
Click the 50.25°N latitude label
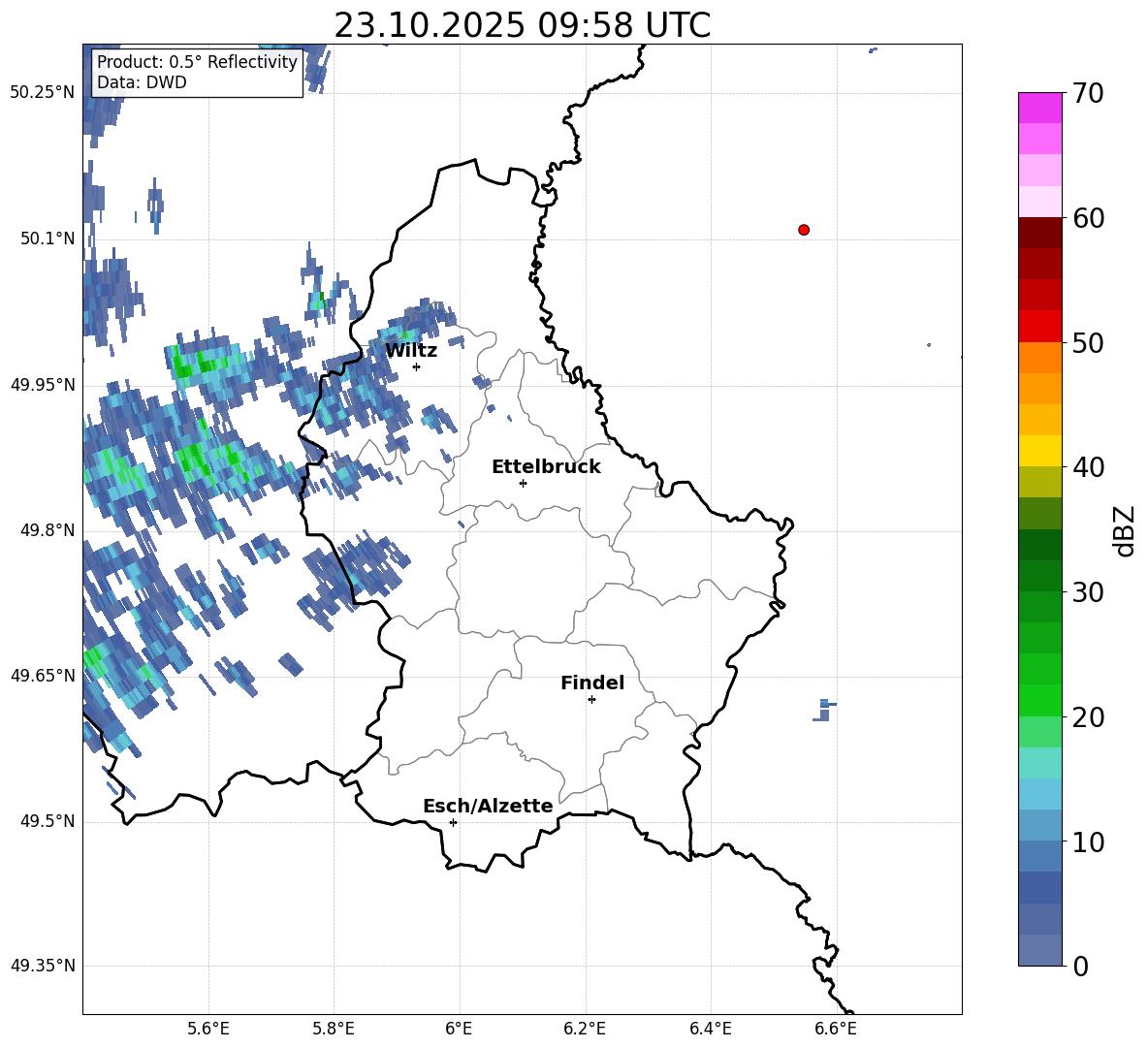click(x=44, y=93)
